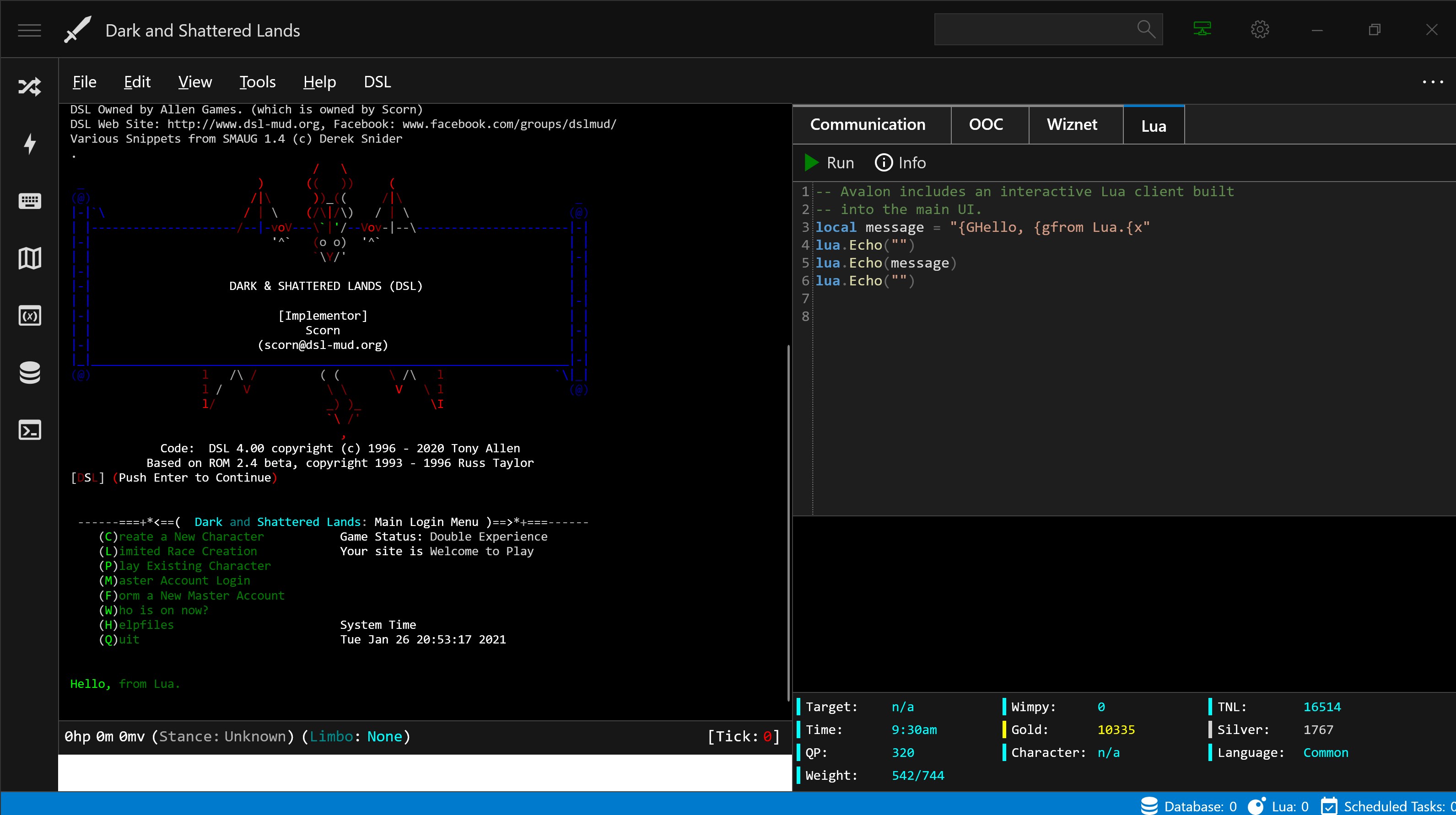
Task: Click the Language value Common
Action: pos(1326,752)
